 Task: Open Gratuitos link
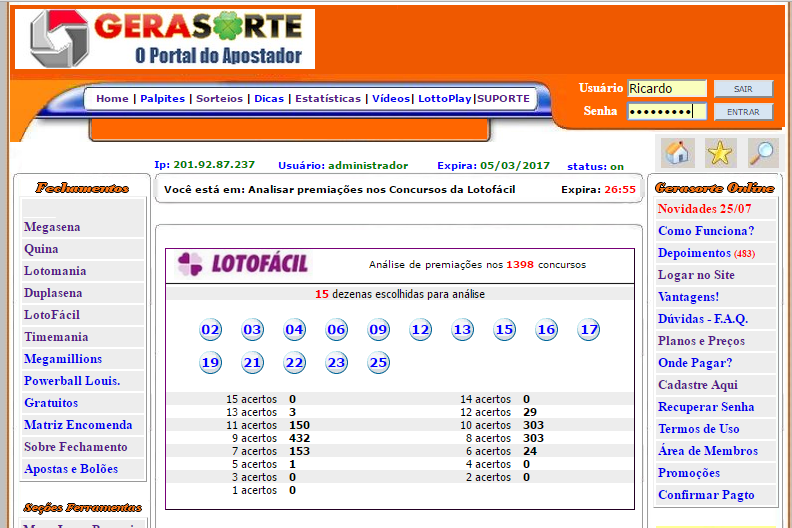(x=51, y=403)
